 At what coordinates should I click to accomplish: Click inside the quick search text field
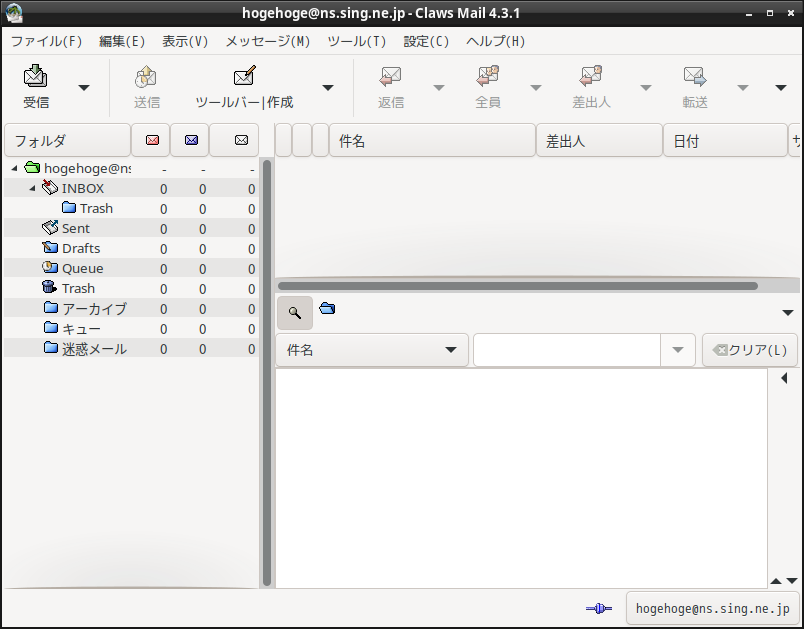[567, 350]
